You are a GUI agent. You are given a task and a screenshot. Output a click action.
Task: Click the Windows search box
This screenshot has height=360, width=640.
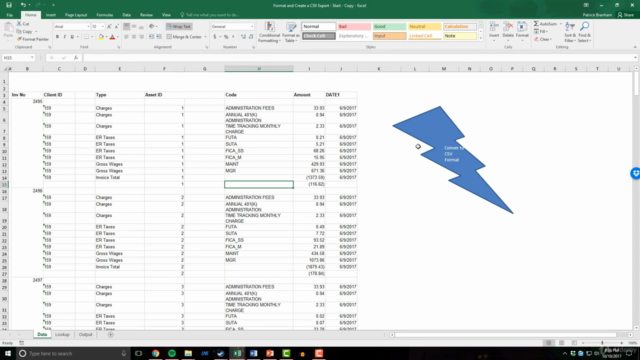(x=73, y=353)
